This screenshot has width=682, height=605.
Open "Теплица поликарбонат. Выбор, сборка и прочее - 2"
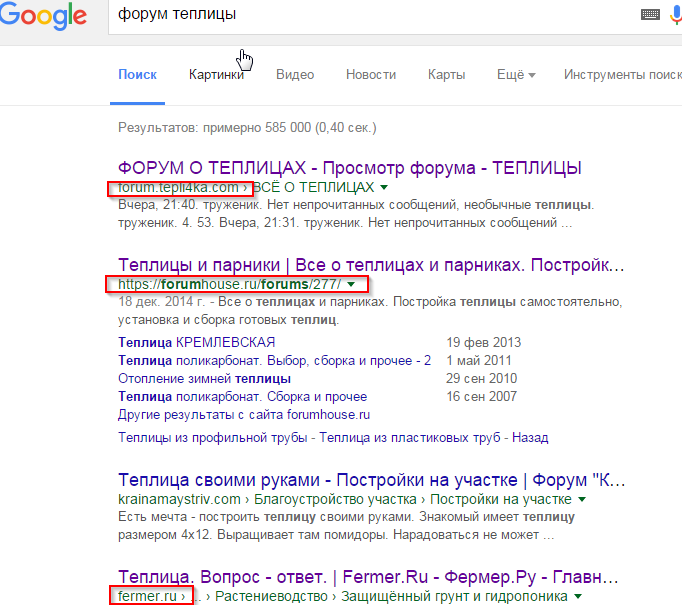tap(274, 361)
